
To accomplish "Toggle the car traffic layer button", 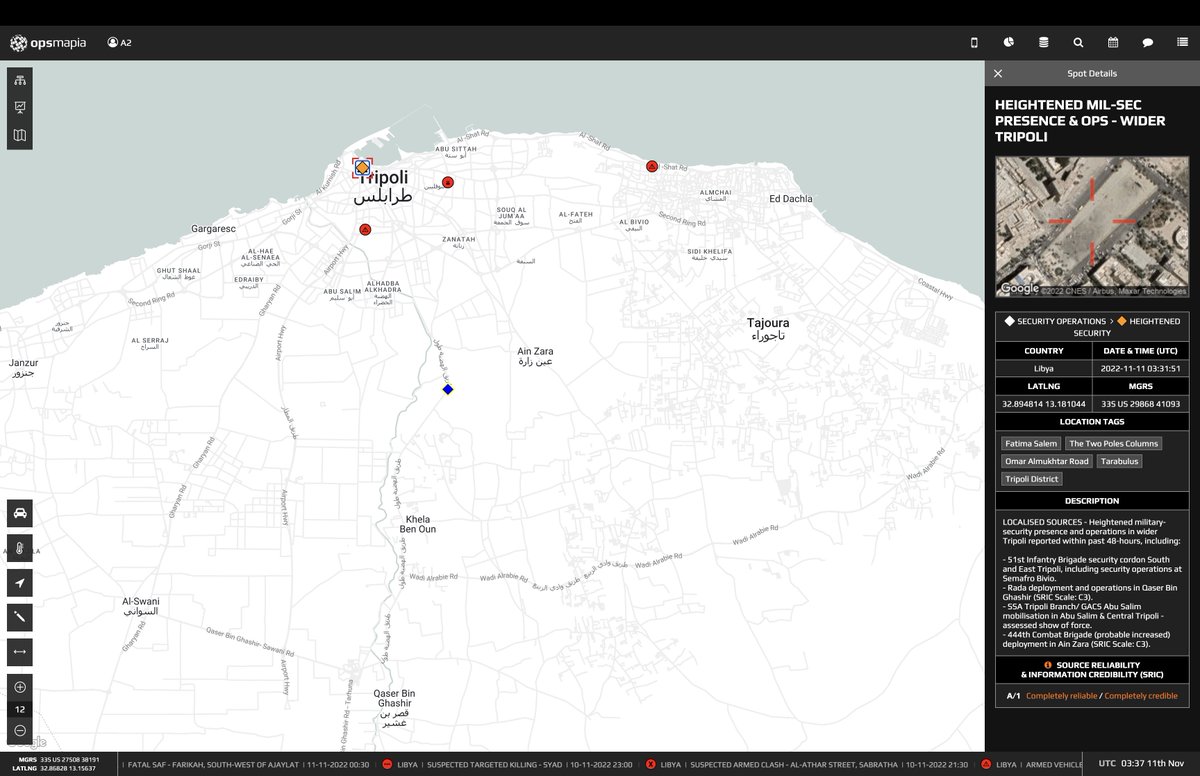I will click(20, 514).
